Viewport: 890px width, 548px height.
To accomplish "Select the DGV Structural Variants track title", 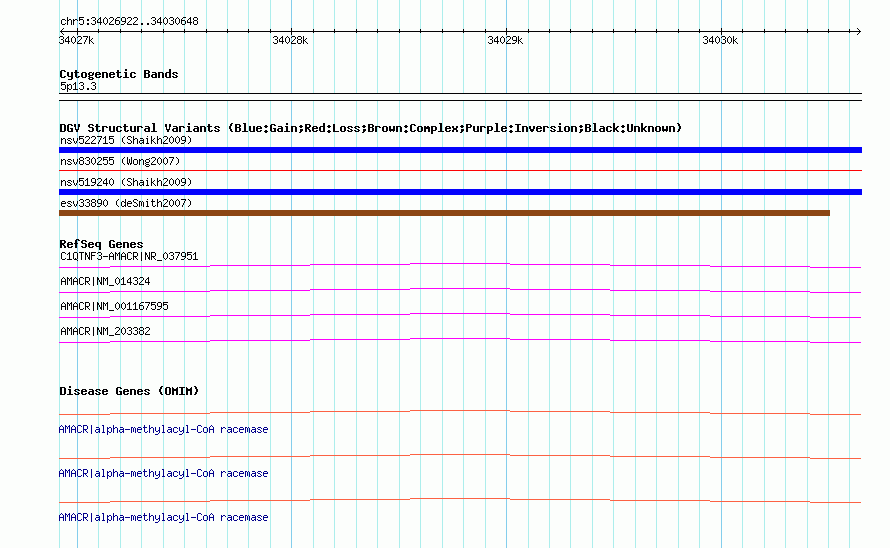I will point(370,128).
